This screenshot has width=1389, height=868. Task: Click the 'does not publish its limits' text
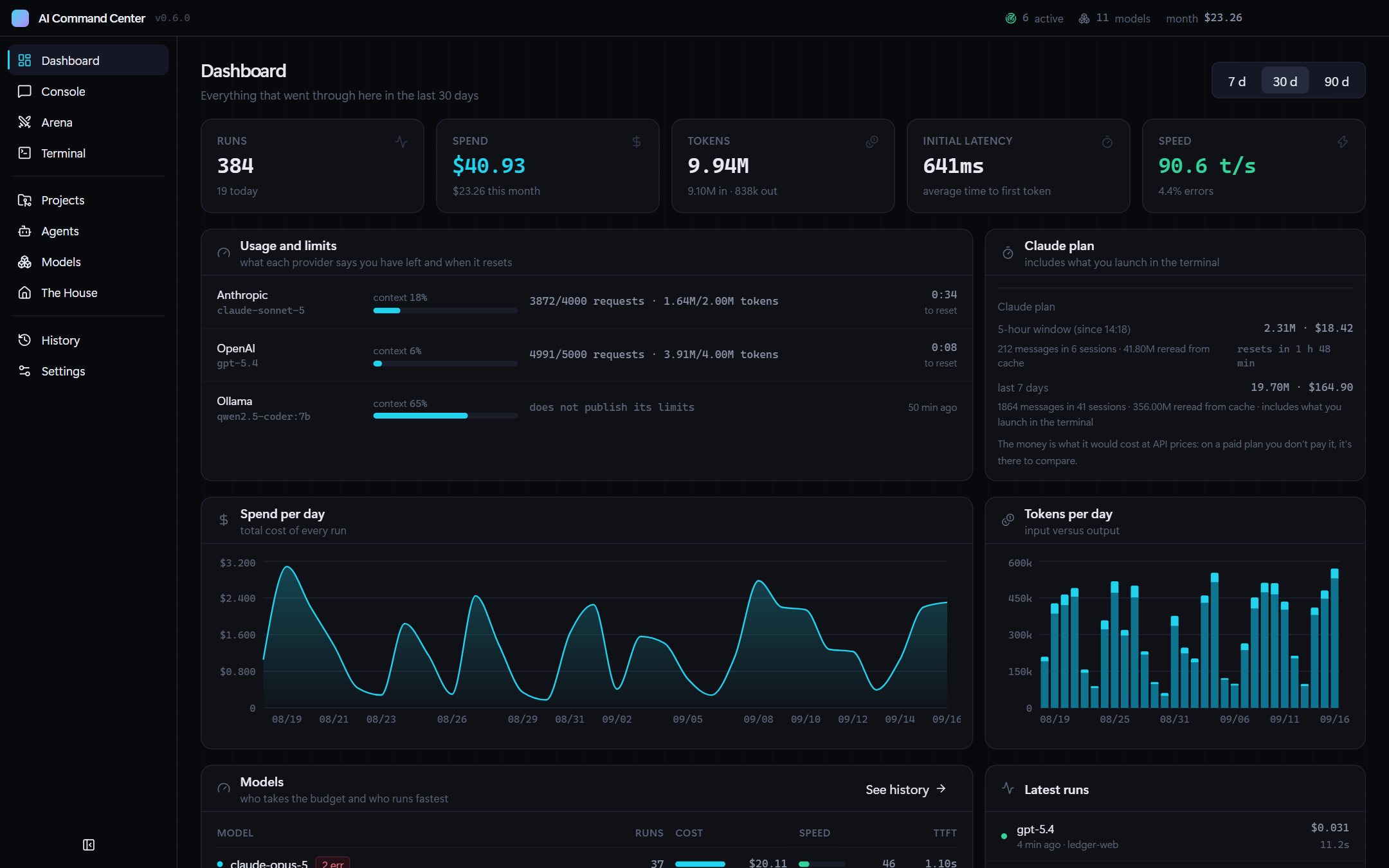(612, 407)
